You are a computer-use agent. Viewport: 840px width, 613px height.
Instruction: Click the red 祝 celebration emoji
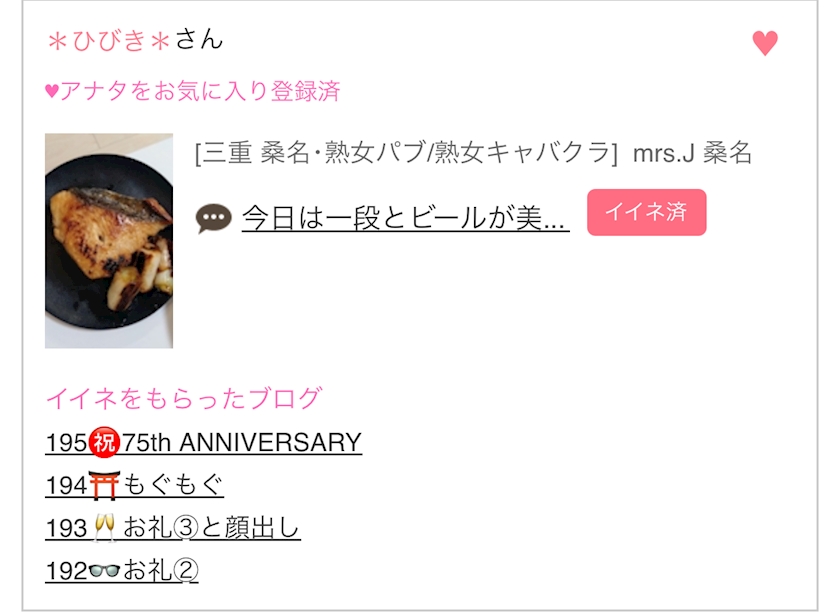coord(104,443)
